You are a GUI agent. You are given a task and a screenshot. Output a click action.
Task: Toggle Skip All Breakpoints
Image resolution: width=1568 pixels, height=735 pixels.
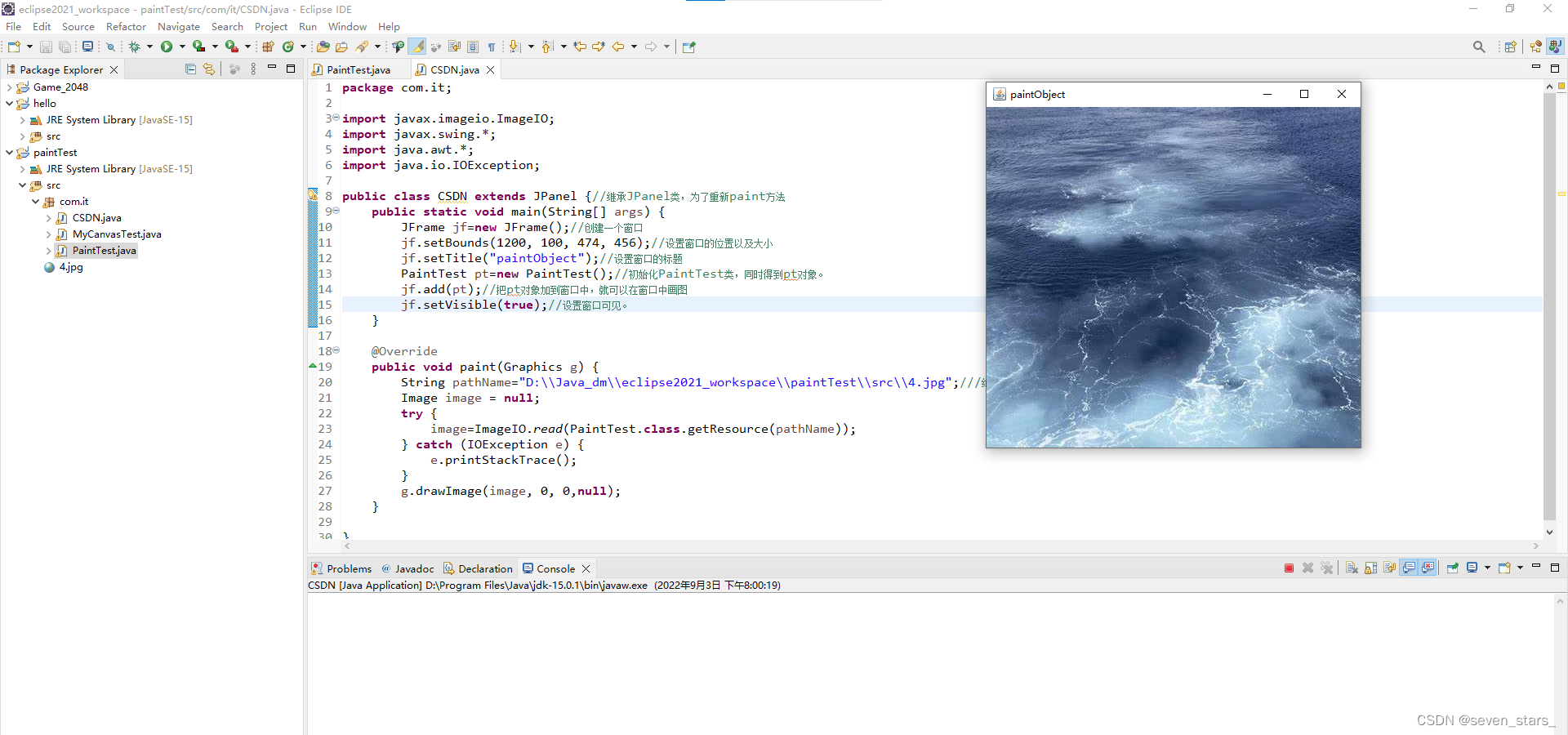[110, 47]
